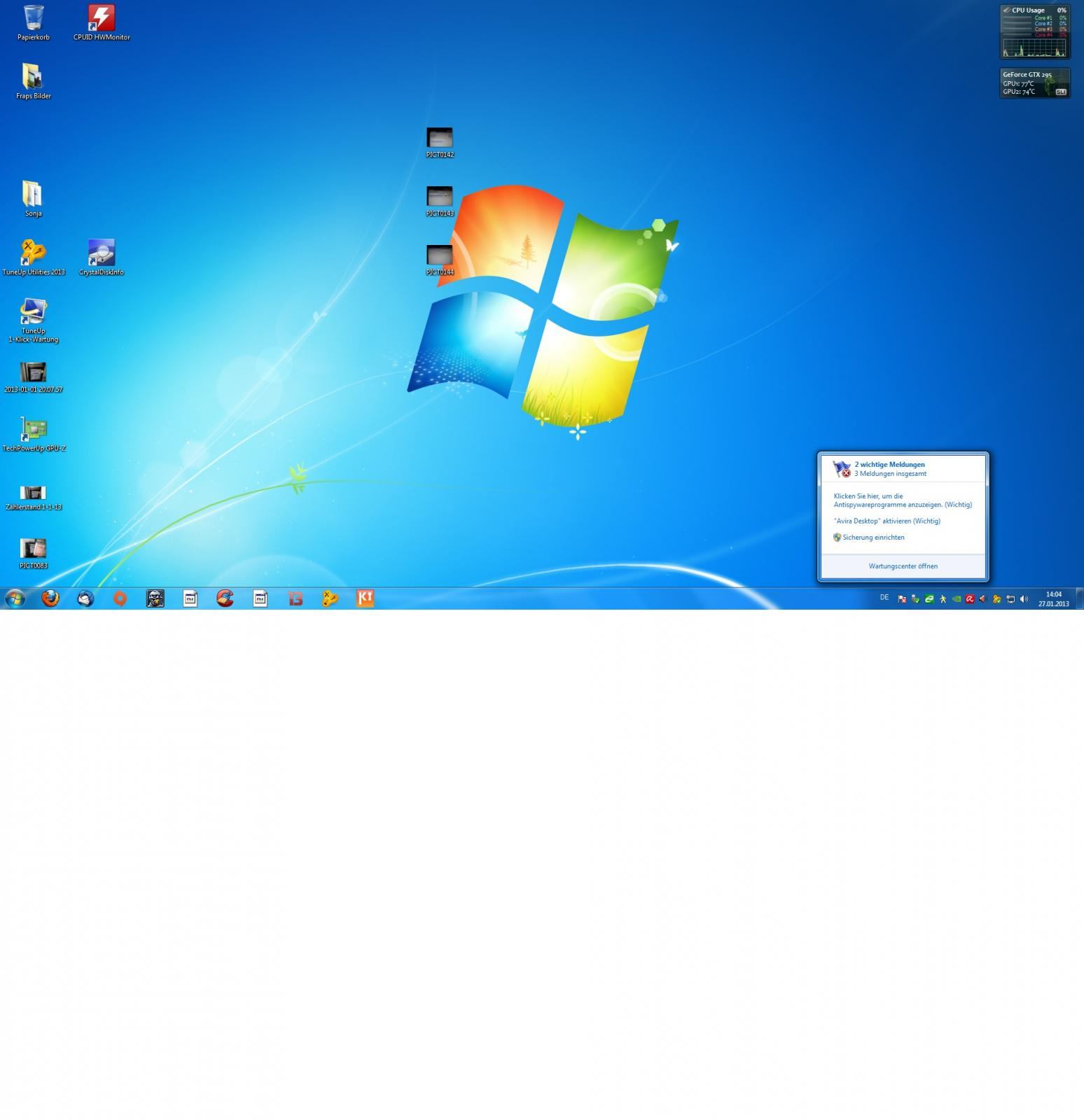
Task: Click the SLI badge in GPU gadget
Action: coord(1060,92)
